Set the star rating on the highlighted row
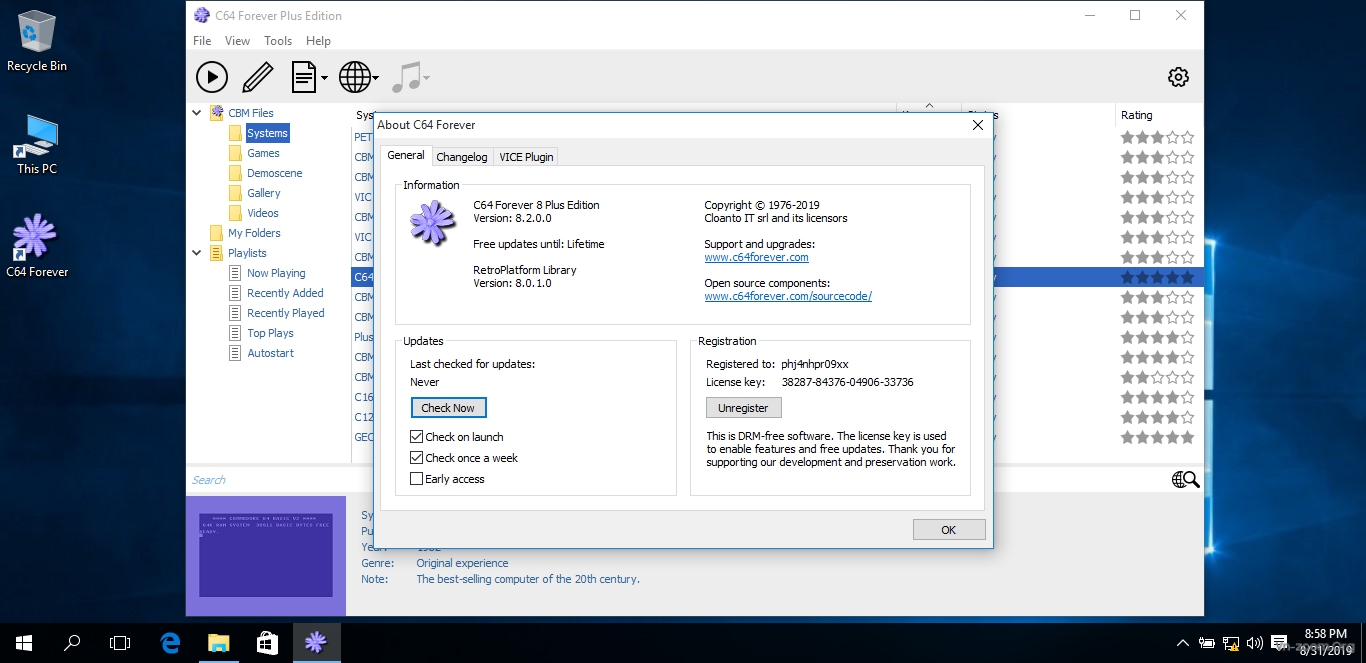1366x663 pixels. pos(1157,277)
